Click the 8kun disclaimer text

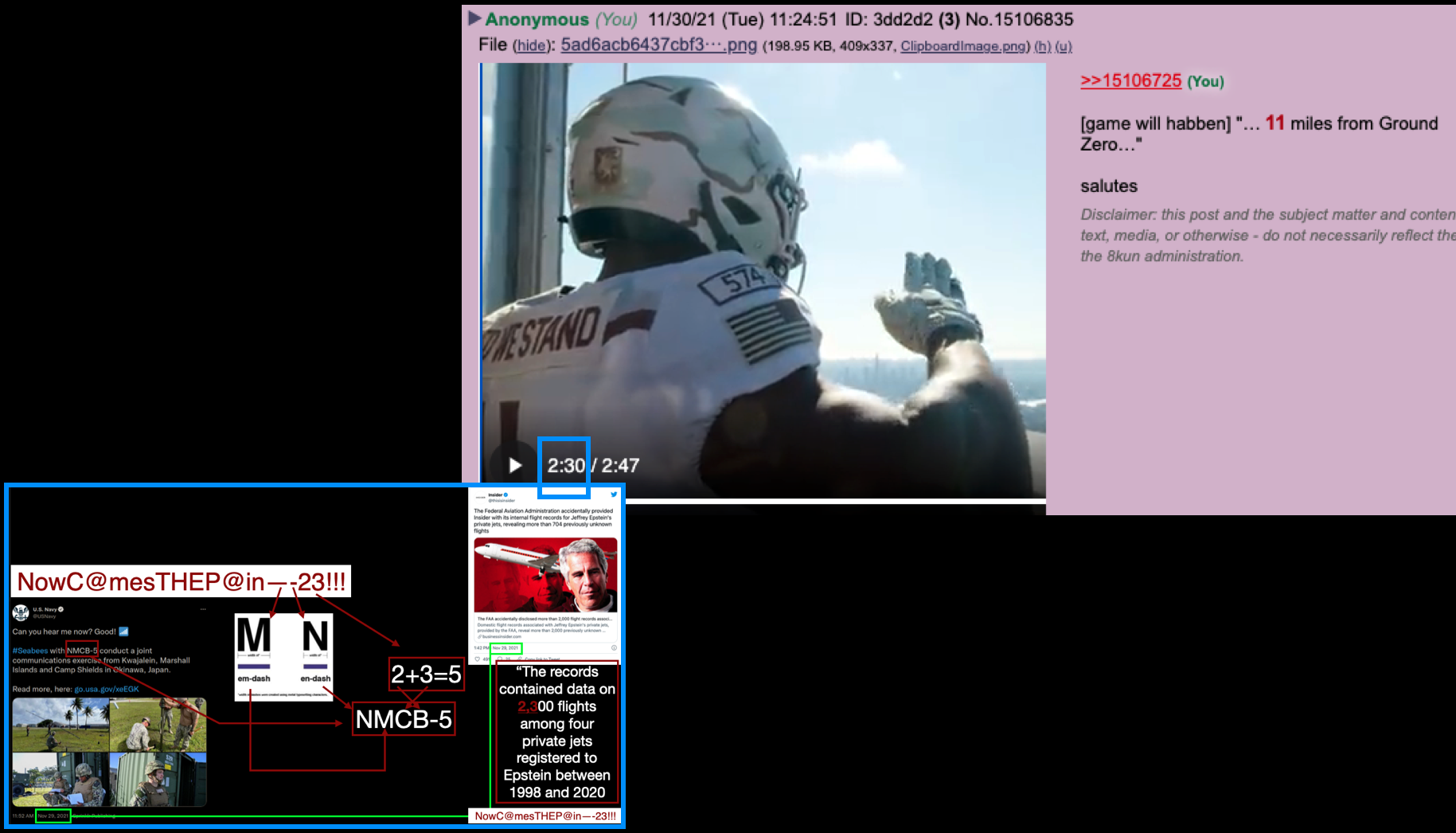pos(1268,235)
